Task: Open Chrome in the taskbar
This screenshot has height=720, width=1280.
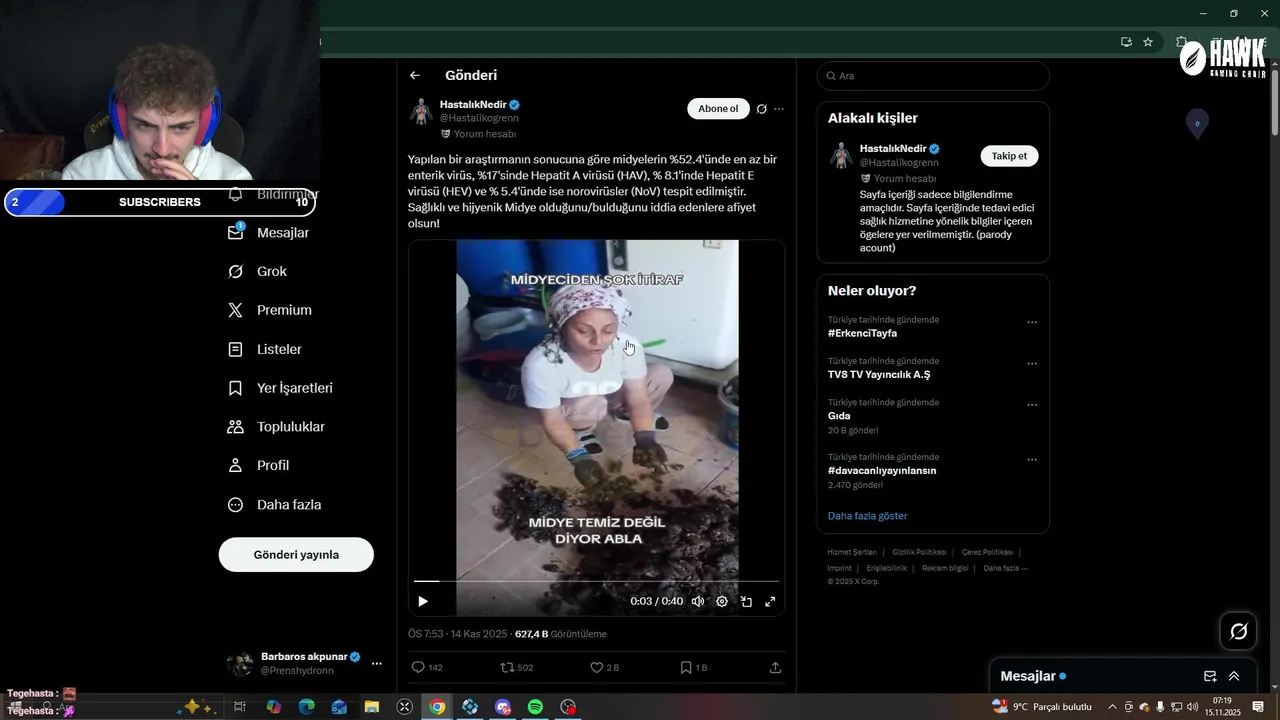Action: tap(437, 707)
